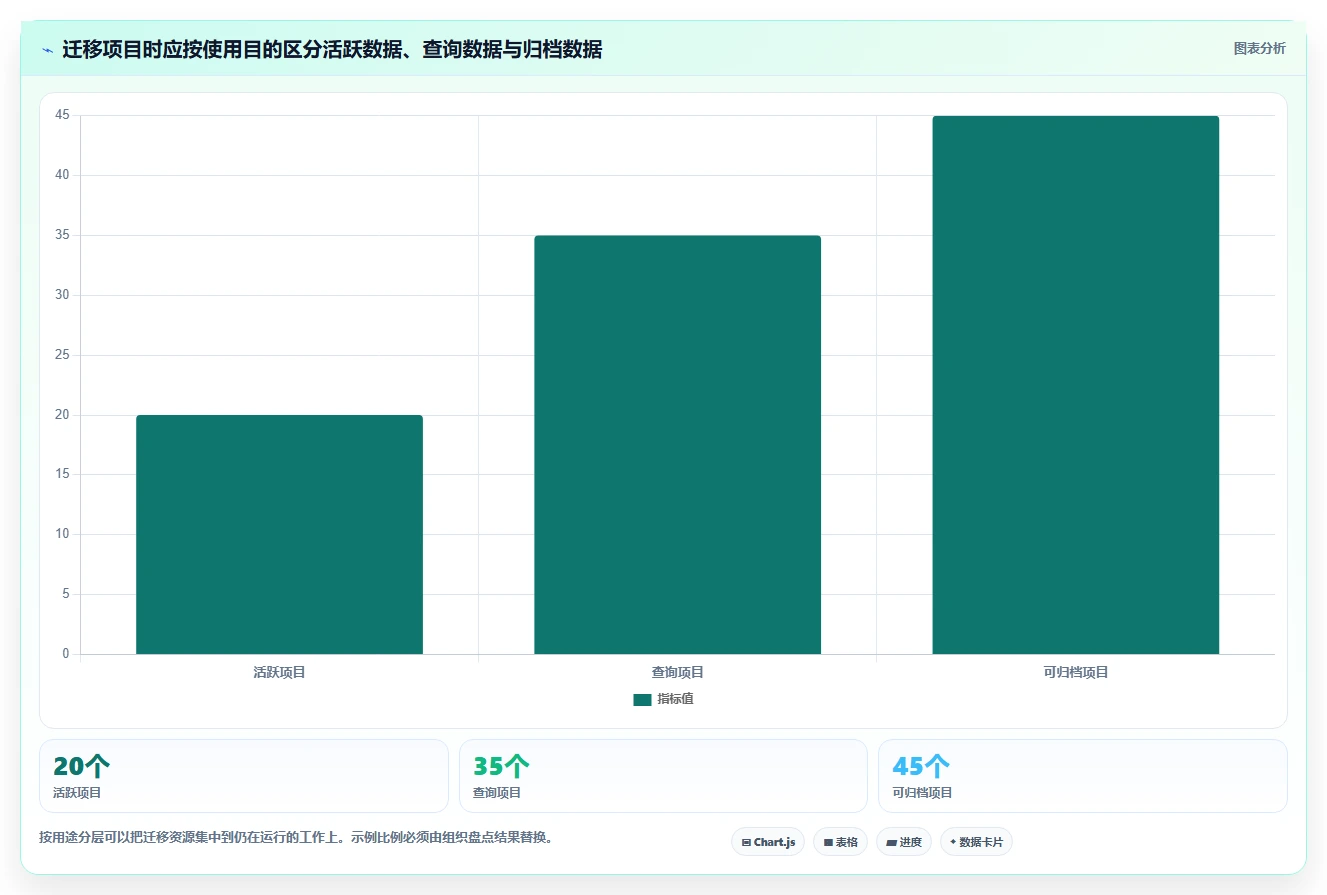
Task: Click the 指标值 legend color box
Action: click(x=642, y=699)
